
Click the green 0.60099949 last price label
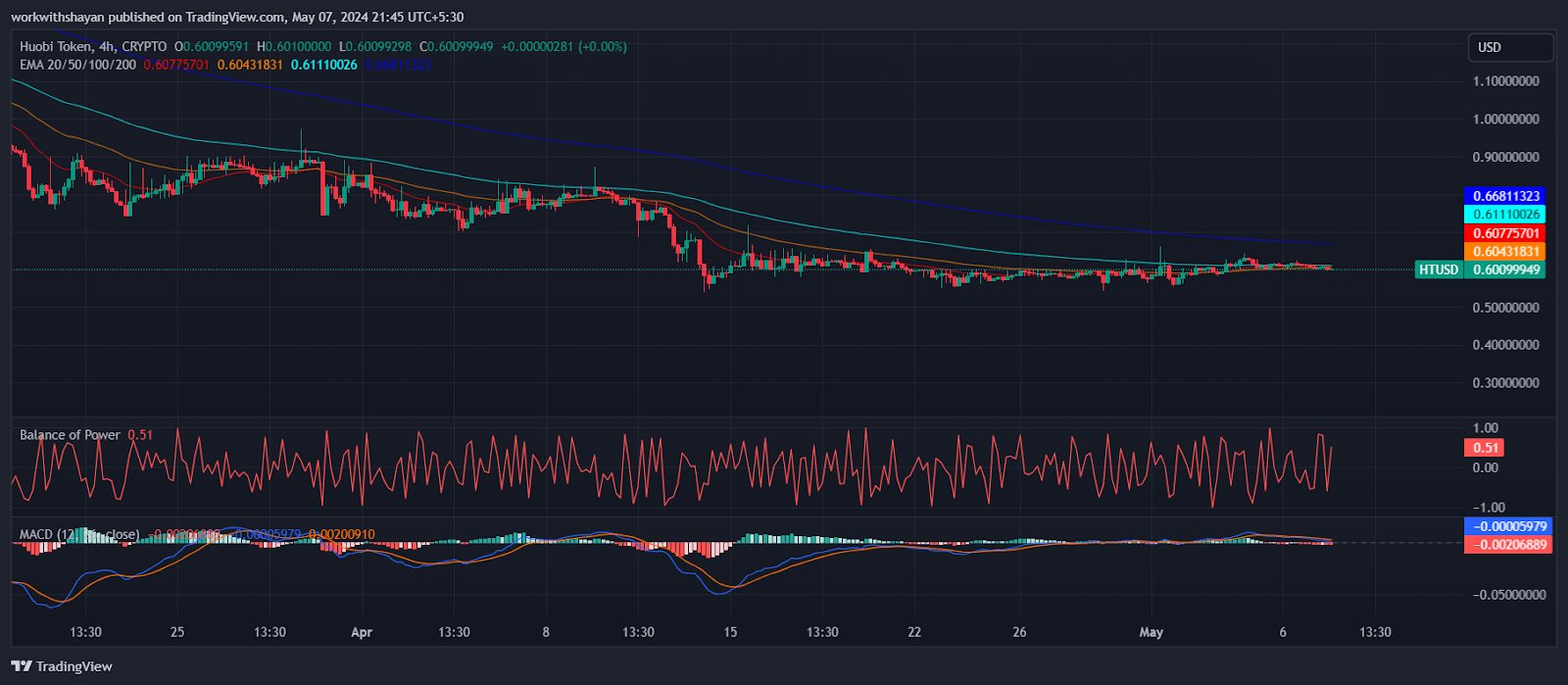click(1506, 269)
